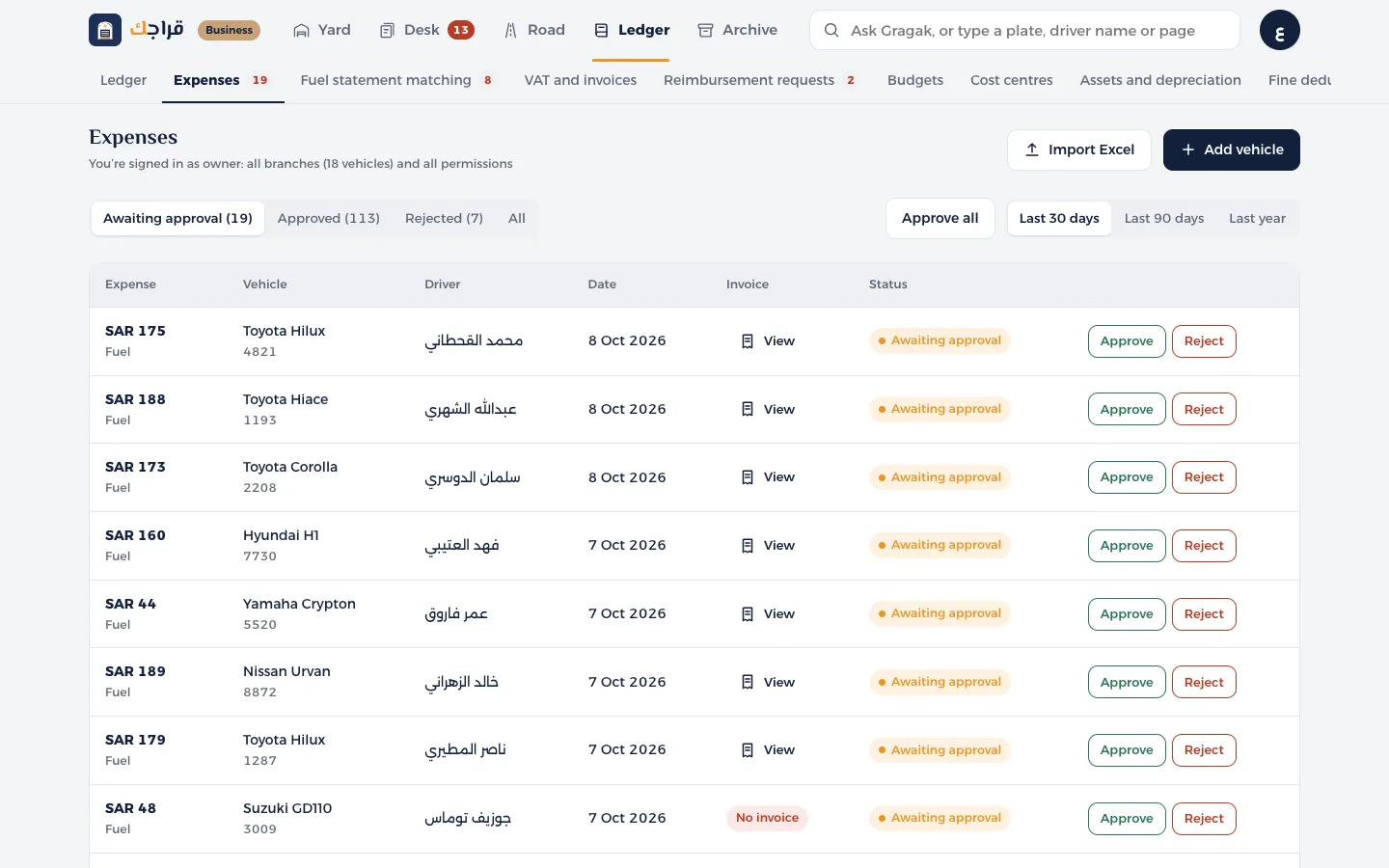Select the Last 90 days range
This screenshot has height=868, width=1389.
[x=1164, y=219]
